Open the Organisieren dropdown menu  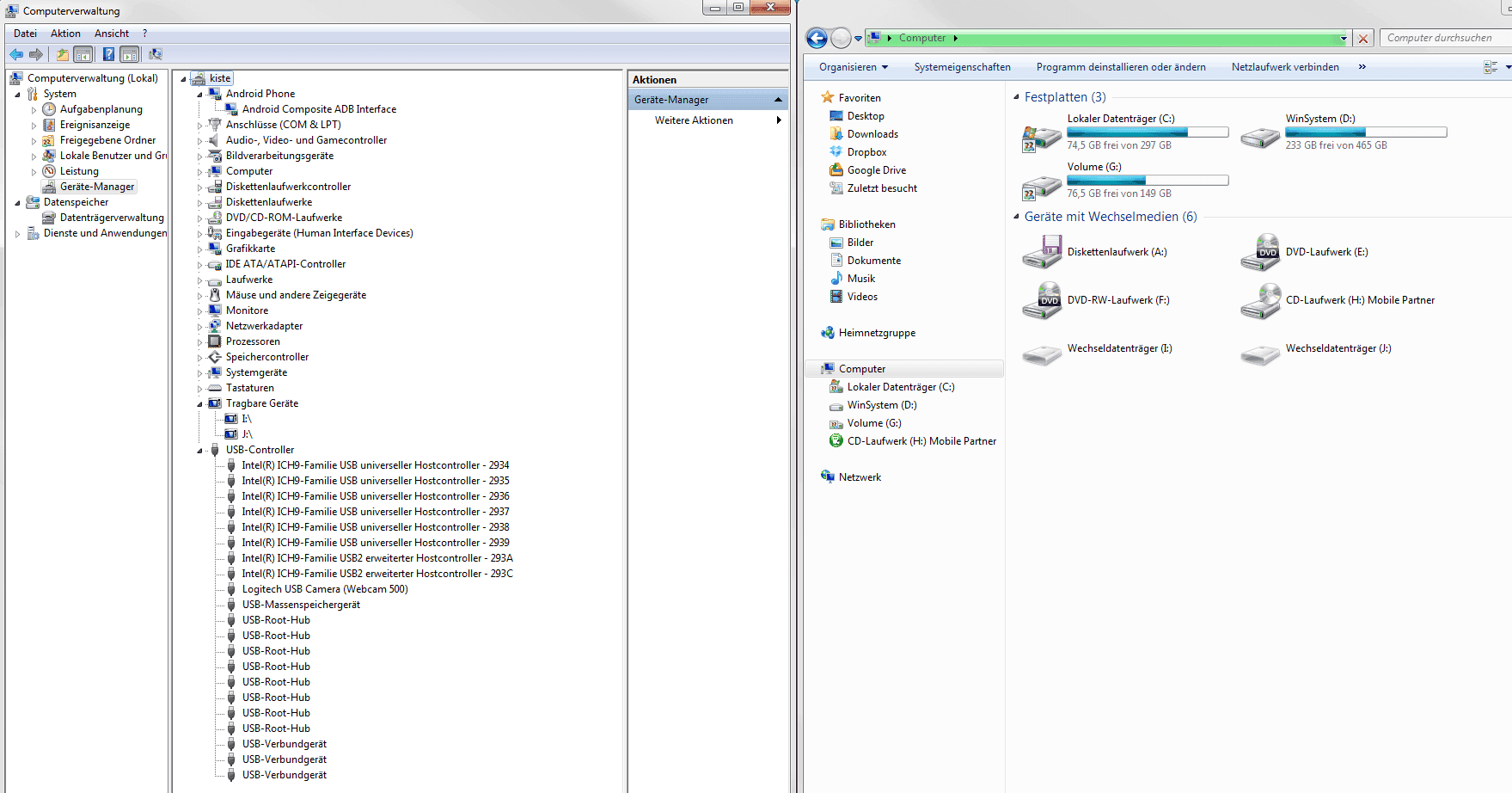[854, 67]
